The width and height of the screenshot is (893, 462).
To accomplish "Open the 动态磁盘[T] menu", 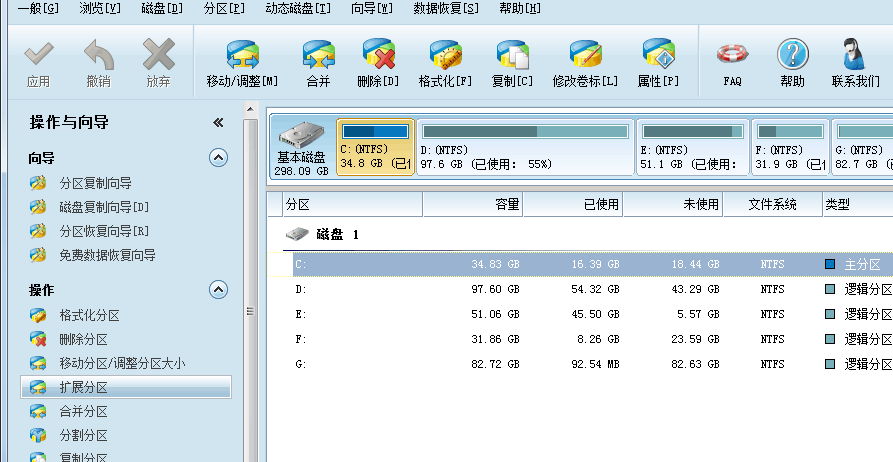I will 298,9.
